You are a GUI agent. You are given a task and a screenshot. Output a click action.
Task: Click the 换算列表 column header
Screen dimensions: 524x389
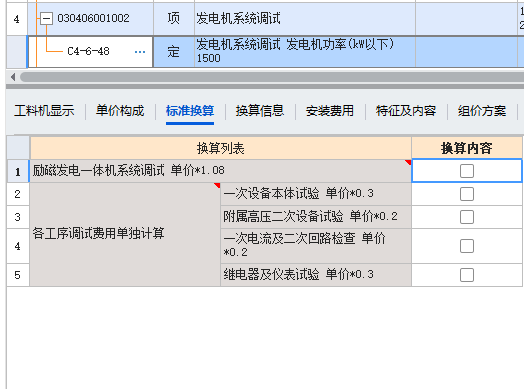click(221, 148)
